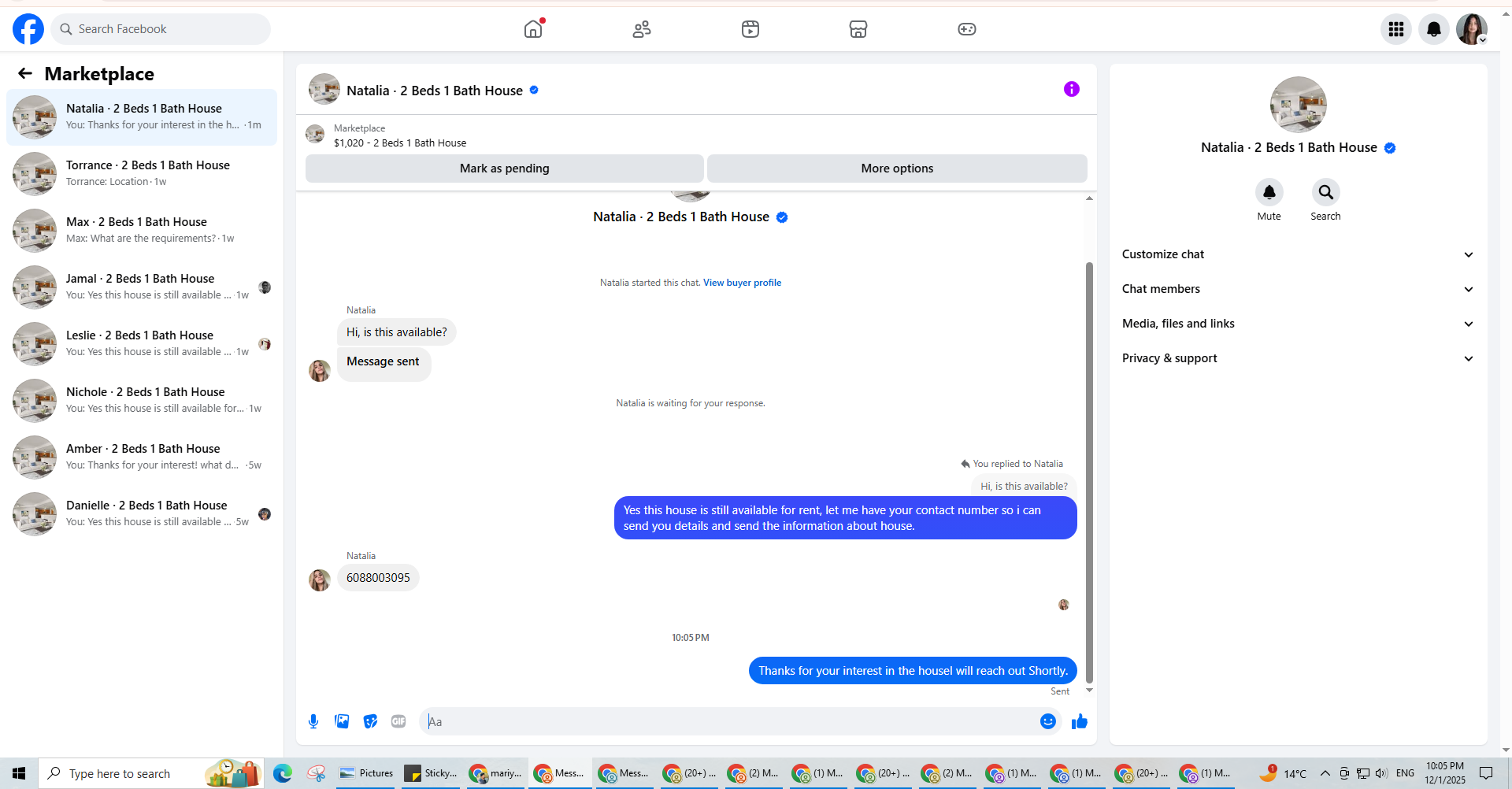Open the Reels video icon
The height and width of the screenshot is (789, 1512).
pyautogui.click(x=750, y=29)
